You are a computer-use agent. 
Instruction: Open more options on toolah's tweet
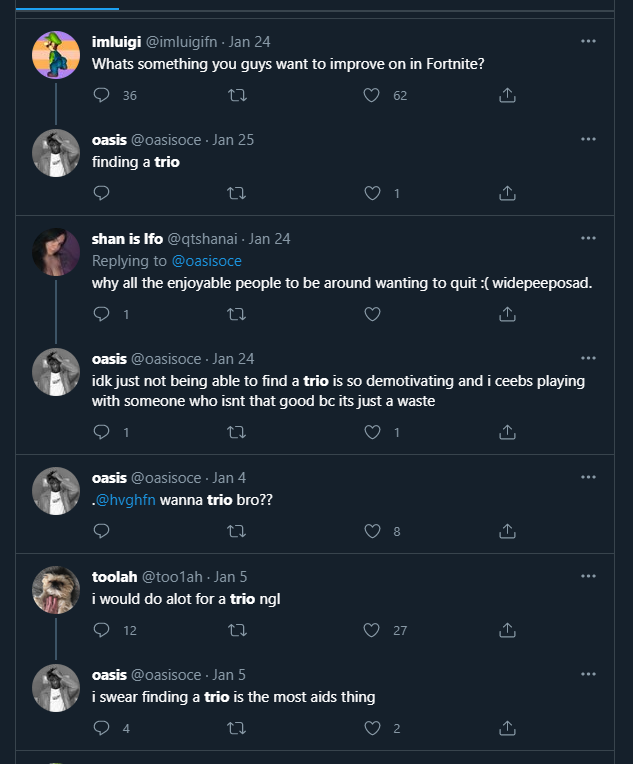(x=588, y=576)
